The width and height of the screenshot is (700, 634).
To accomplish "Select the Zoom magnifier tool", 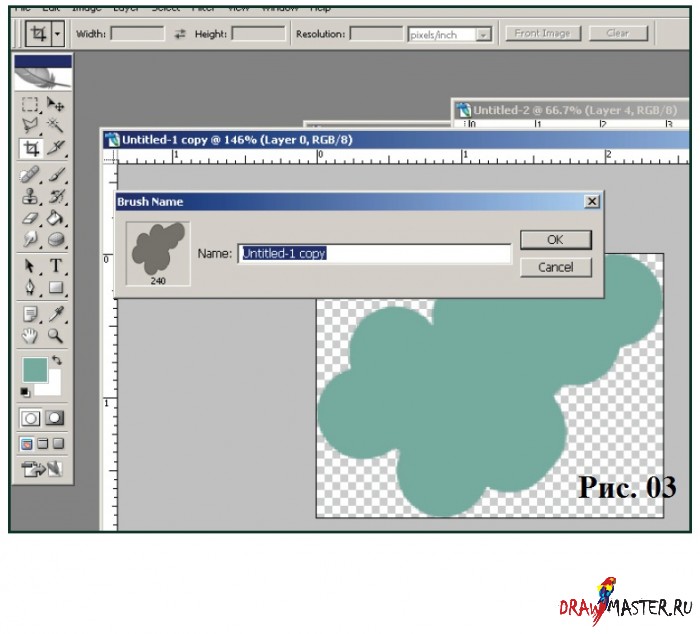I will (56, 335).
